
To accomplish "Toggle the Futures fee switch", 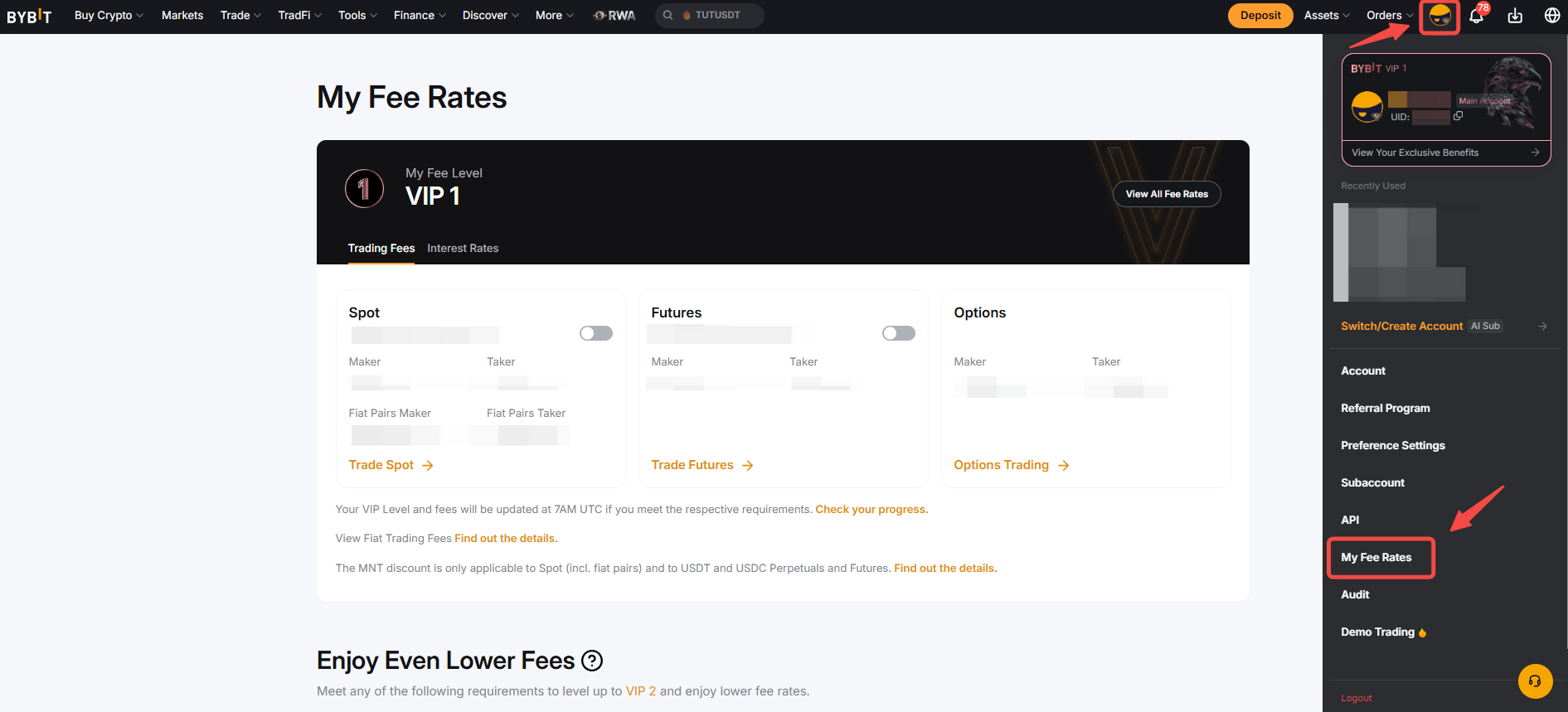I will 899,333.
